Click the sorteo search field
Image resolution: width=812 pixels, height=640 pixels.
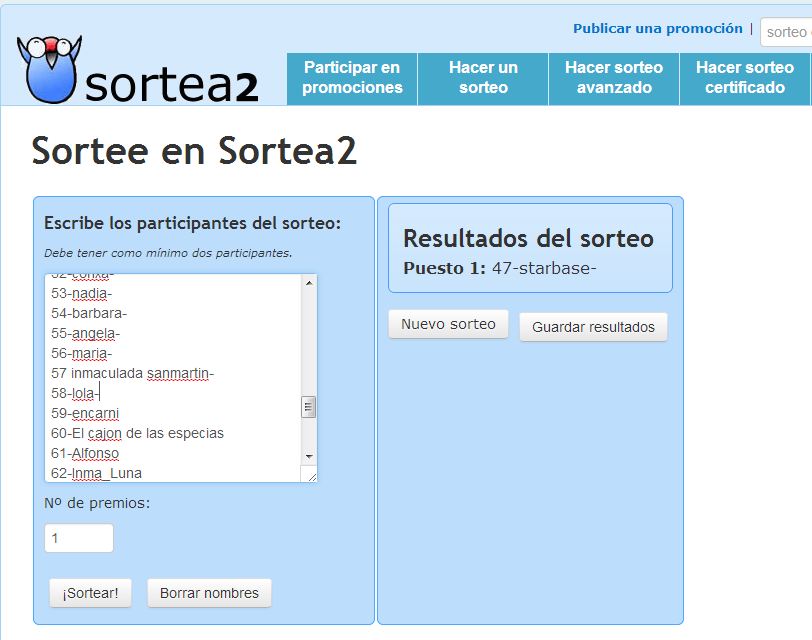pyautogui.click(x=786, y=32)
